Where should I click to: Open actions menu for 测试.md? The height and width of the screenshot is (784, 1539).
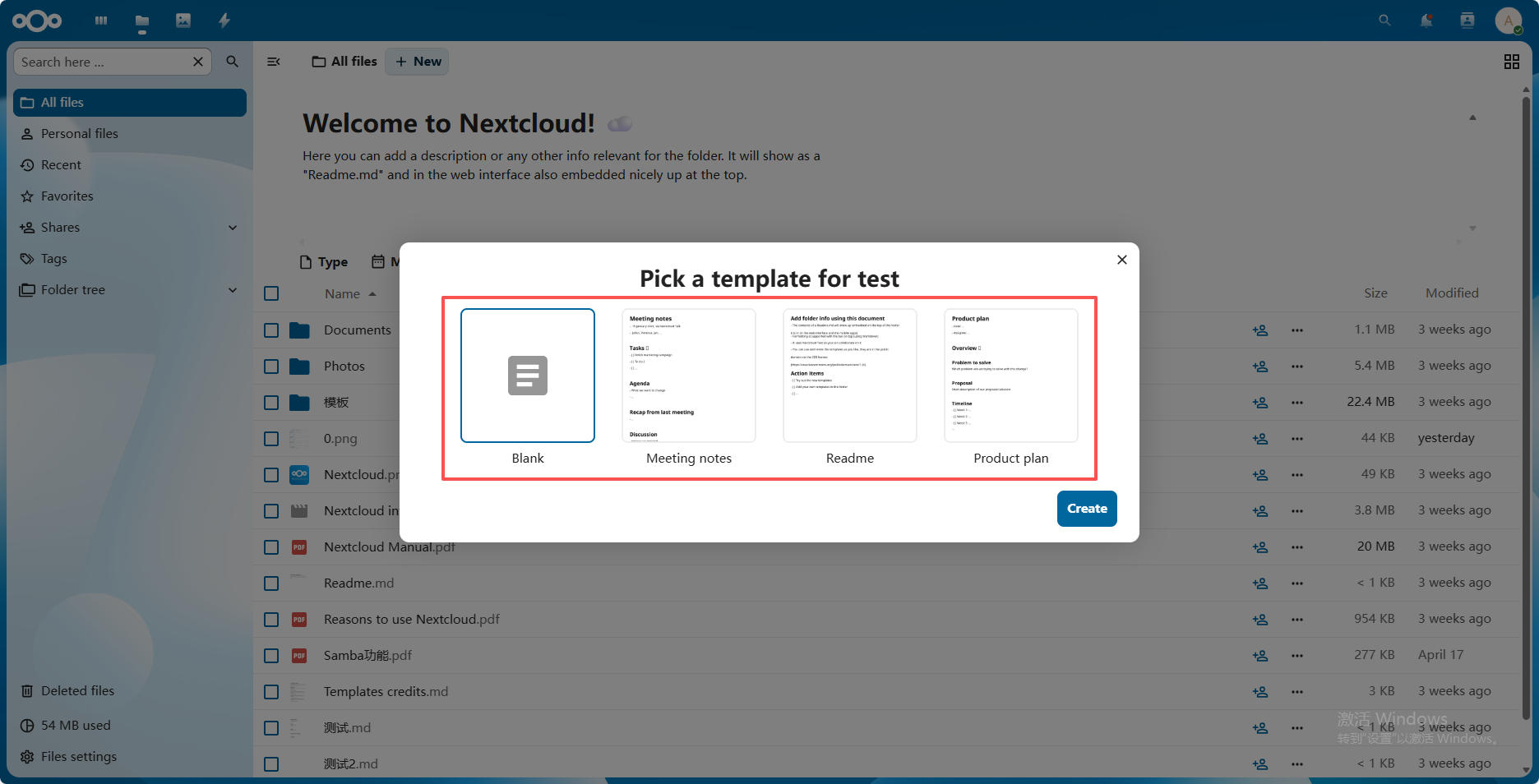tap(1297, 728)
